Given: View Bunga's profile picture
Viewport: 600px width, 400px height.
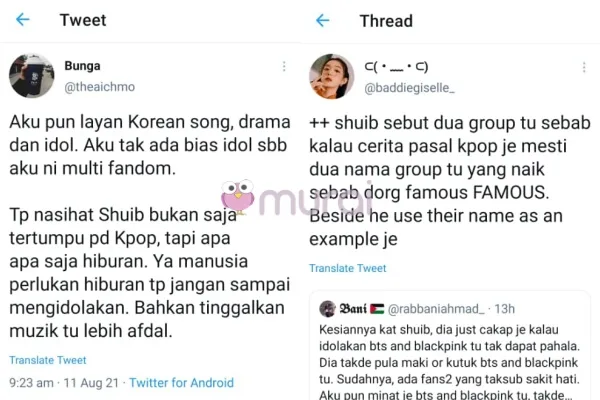Looking at the screenshot, I should click(32, 76).
